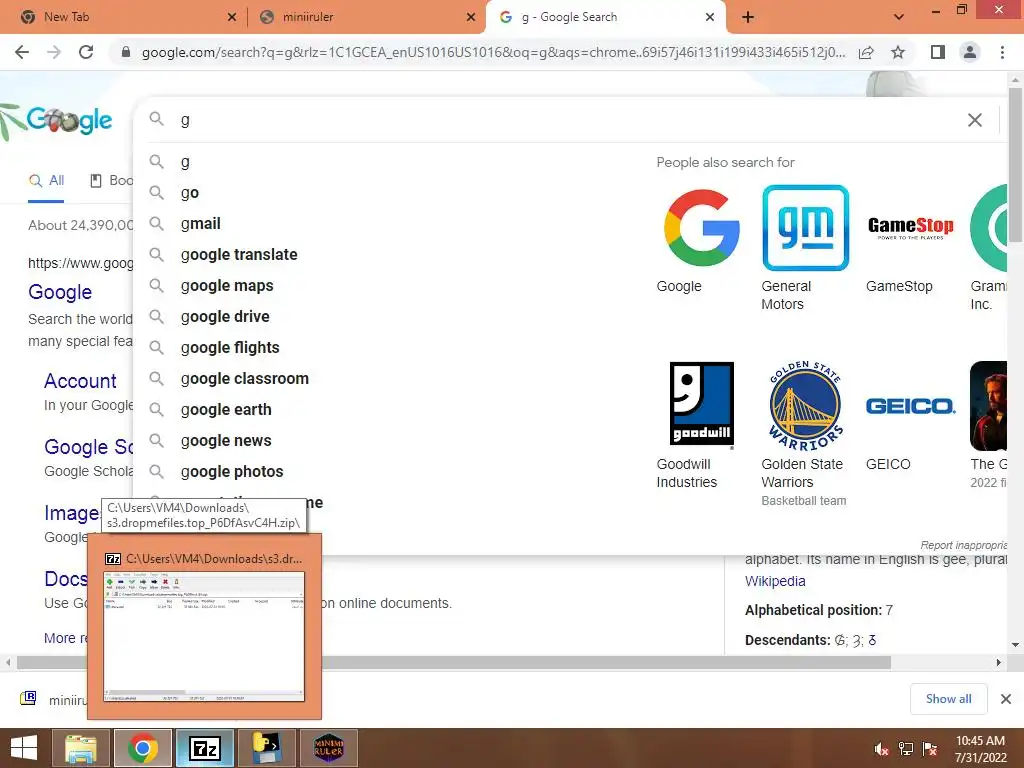
Task: Open the Account sitelink
Action: coord(80,381)
